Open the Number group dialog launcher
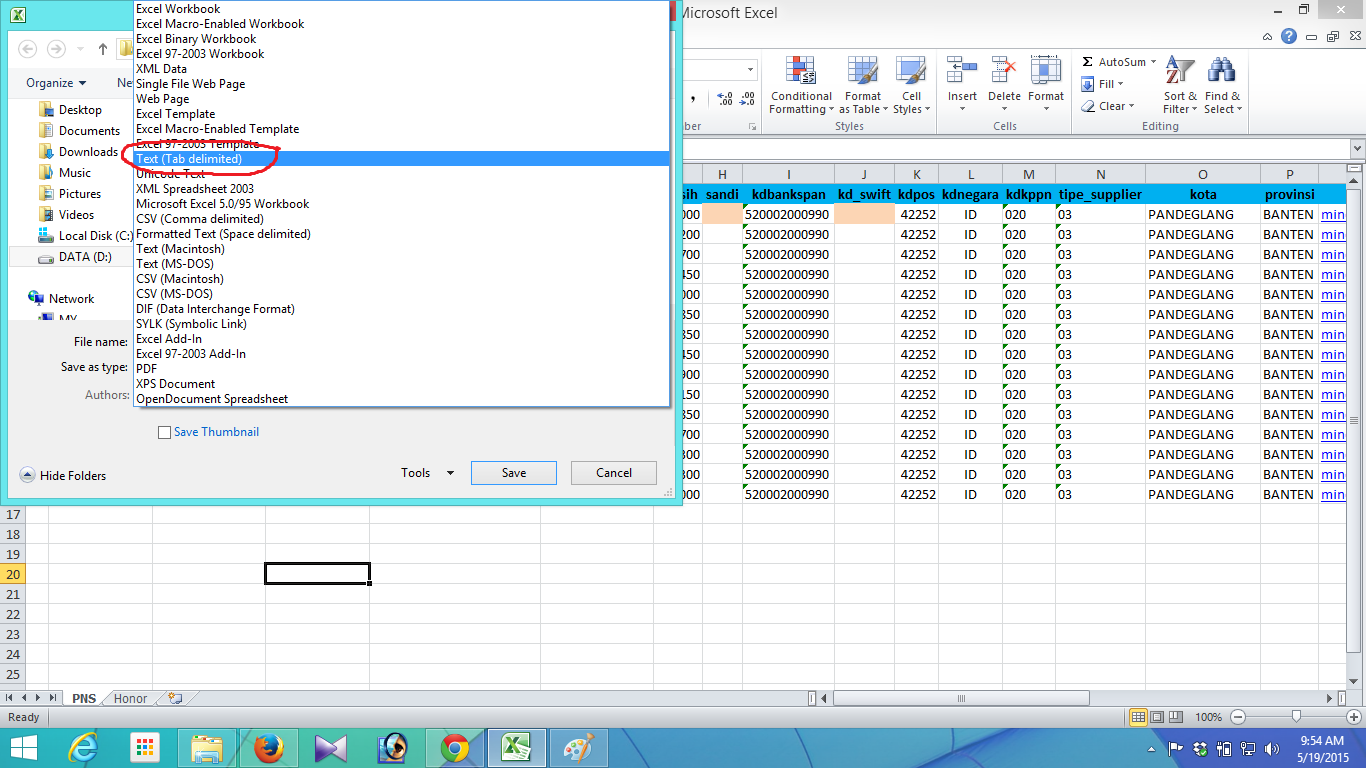 752,128
